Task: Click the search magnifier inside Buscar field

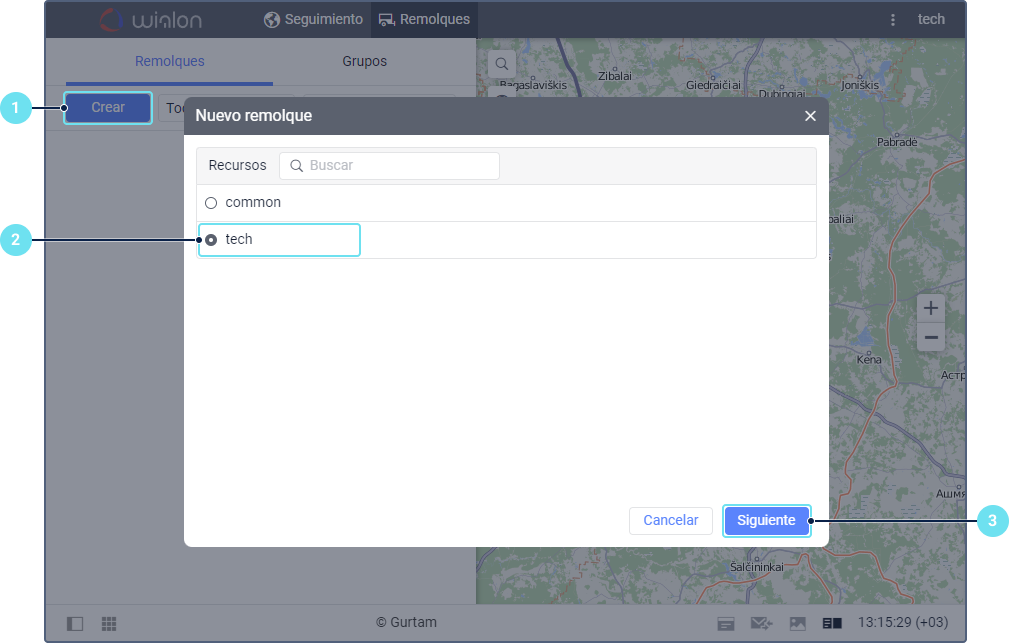Action: click(x=297, y=166)
